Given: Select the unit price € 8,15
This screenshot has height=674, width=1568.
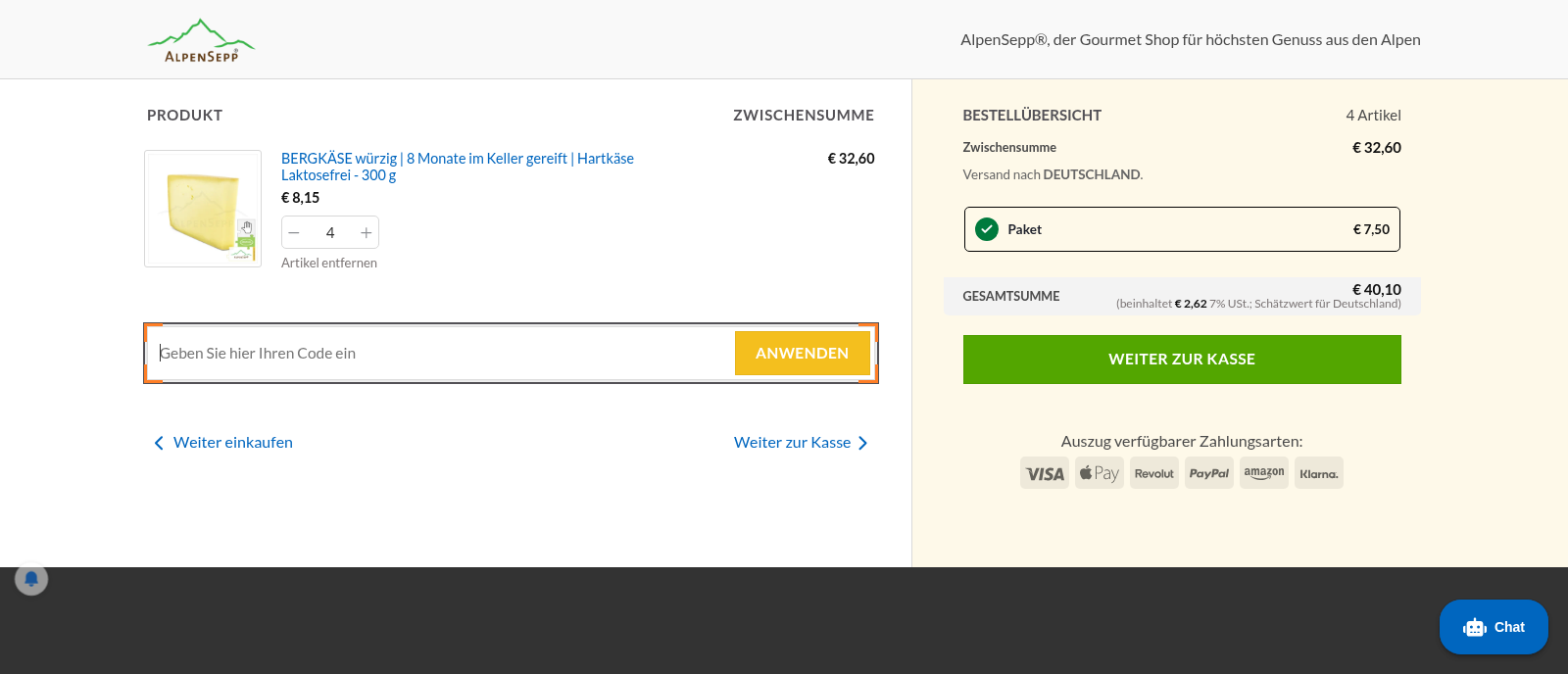Looking at the screenshot, I should [301, 198].
